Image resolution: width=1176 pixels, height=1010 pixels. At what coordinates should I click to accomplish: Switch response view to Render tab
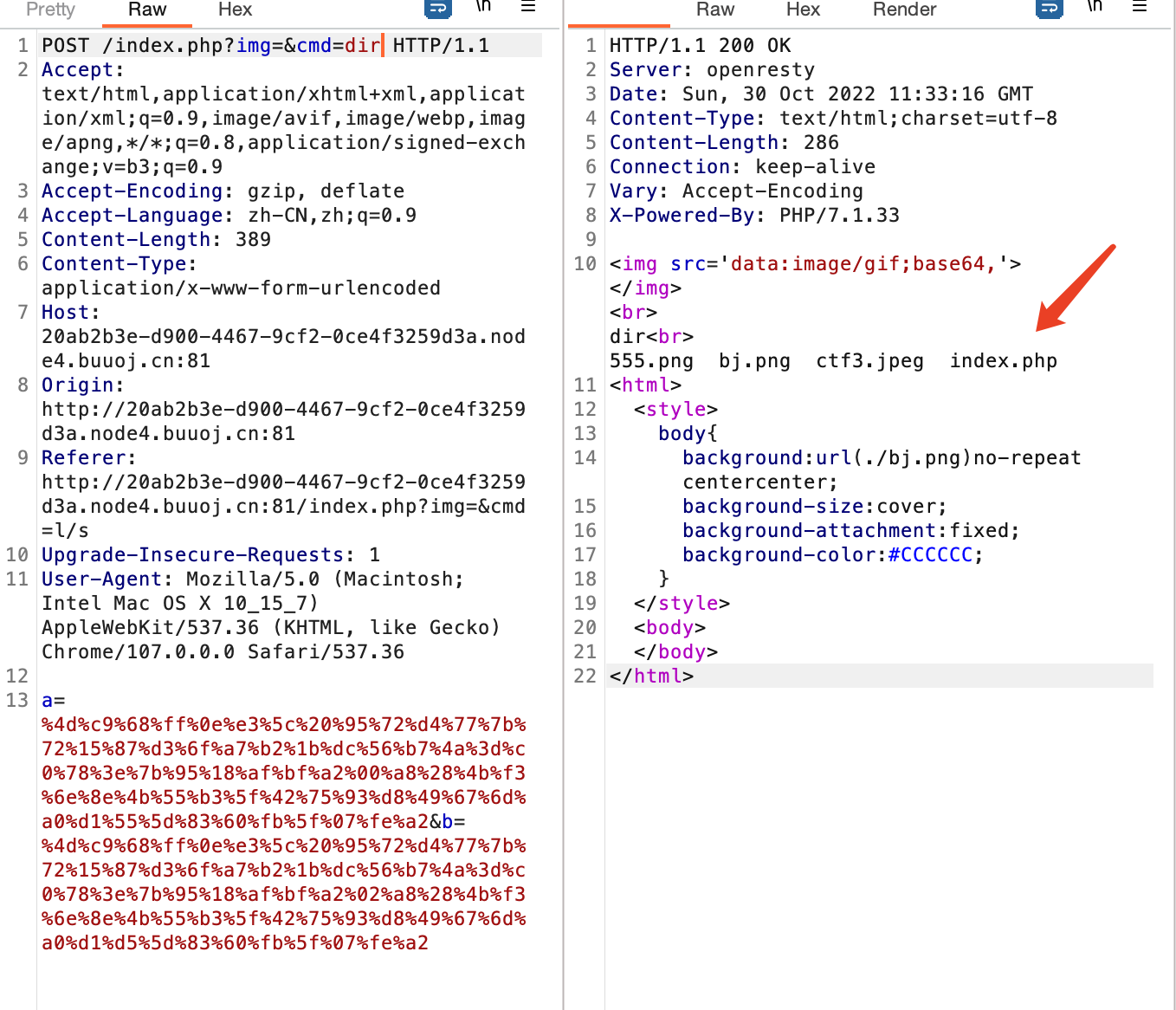click(x=904, y=10)
